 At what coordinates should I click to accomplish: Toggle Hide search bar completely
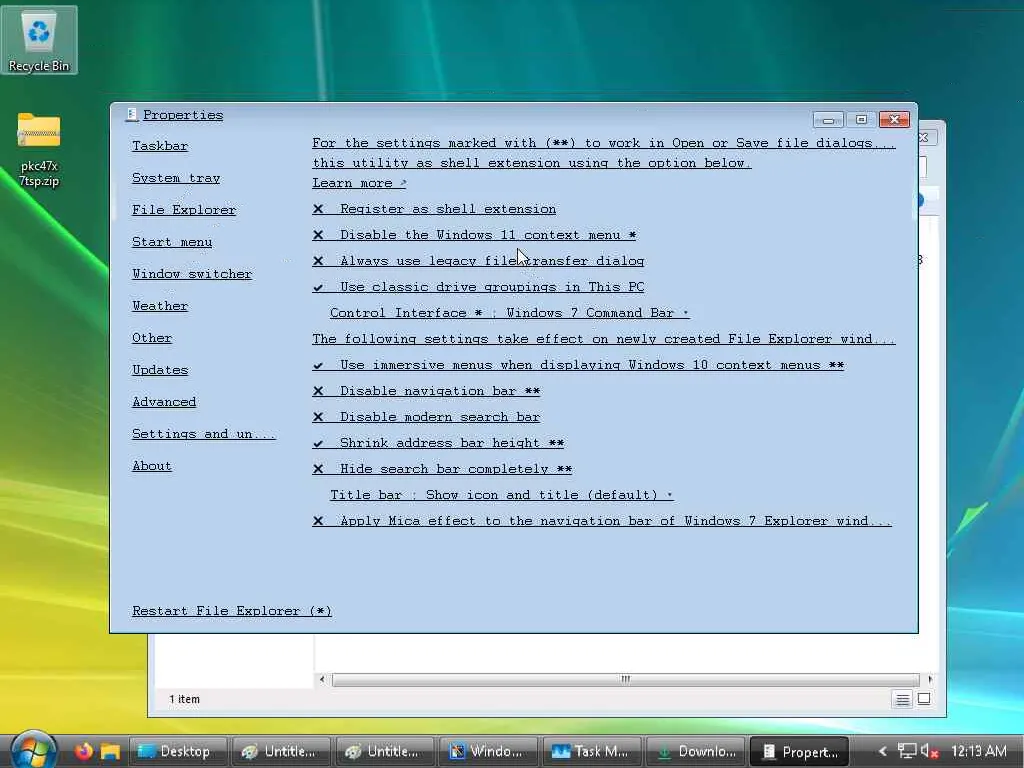click(442, 469)
